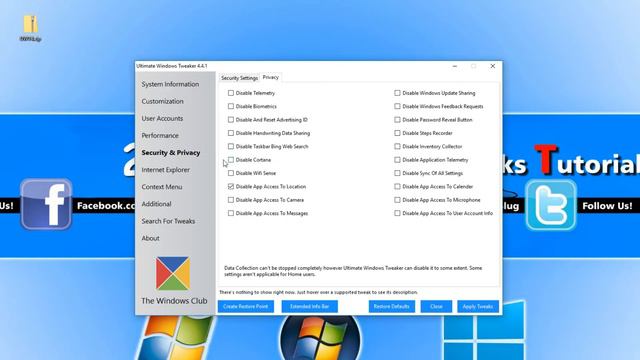Open the About page

coord(150,238)
